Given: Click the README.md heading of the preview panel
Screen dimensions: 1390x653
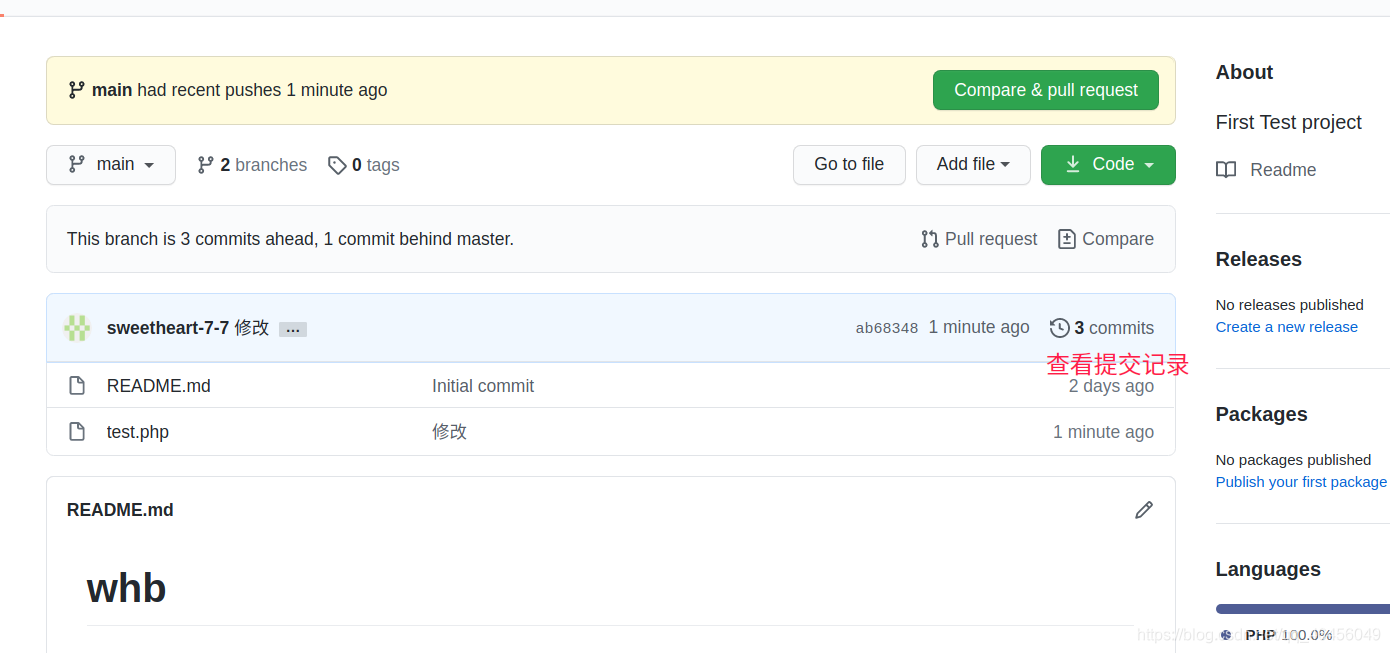Looking at the screenshot, I should tap(120, 510).
